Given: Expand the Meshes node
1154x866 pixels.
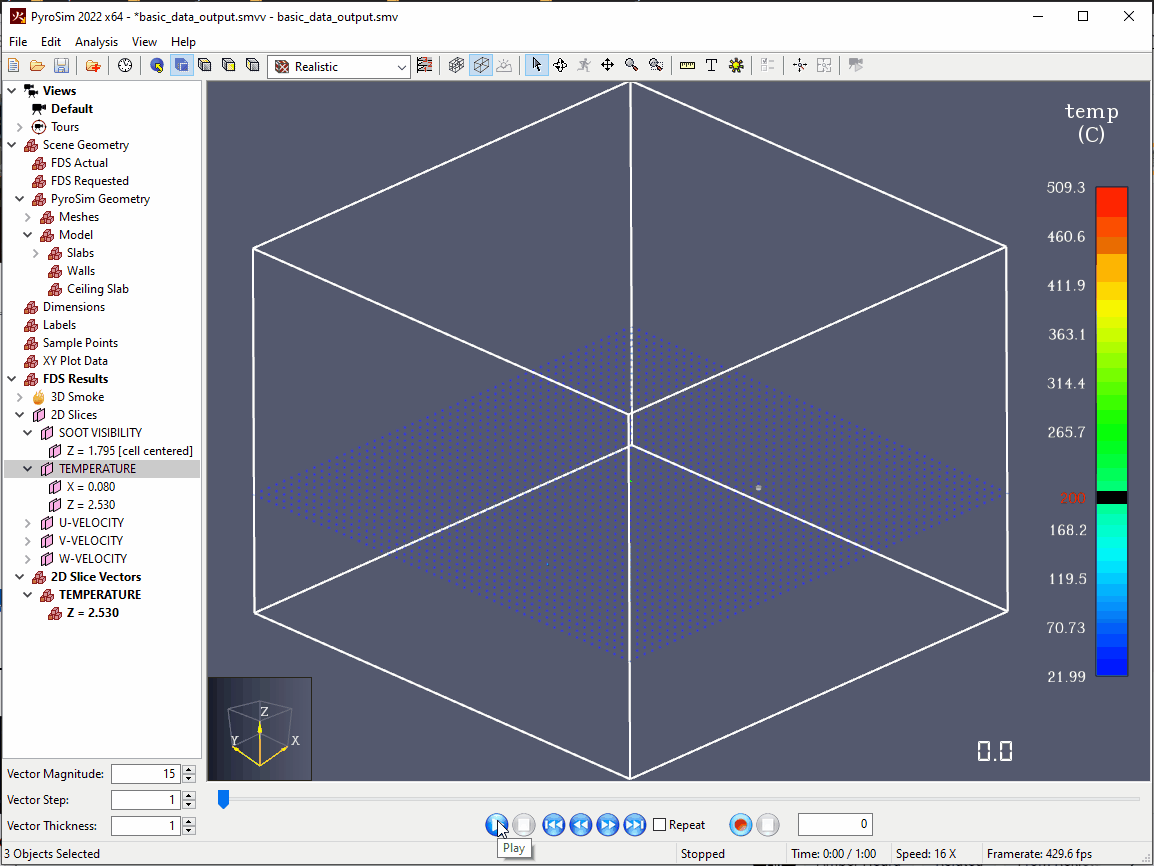Looking at the screenshot, I should 28,217.
